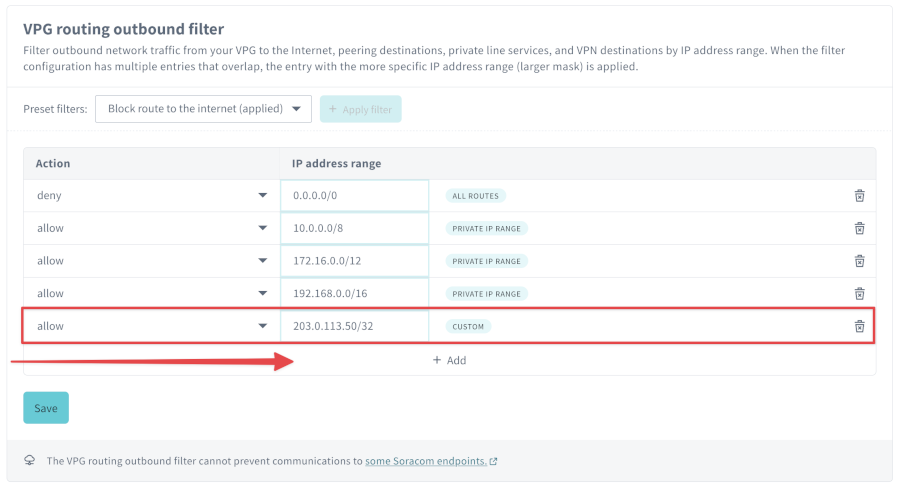Edit the 0.0.0.0/0 IP range field
Screen dimensions: 900x486
(355, 196)
